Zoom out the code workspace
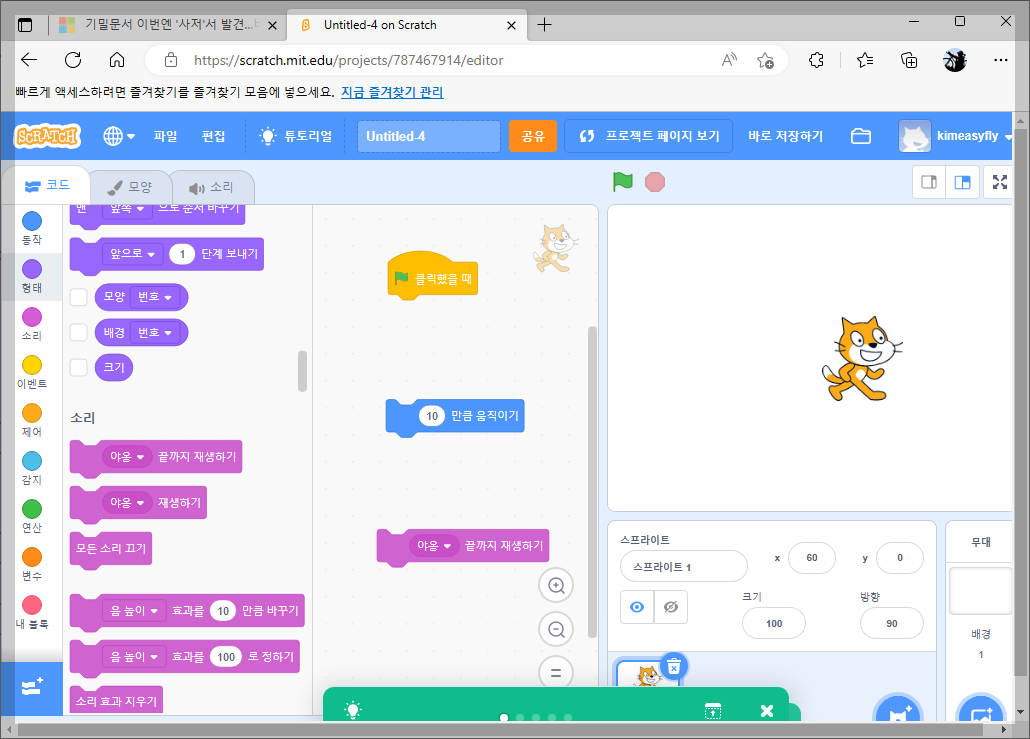This screenshot has width=1030, height=739. point(556,629)
